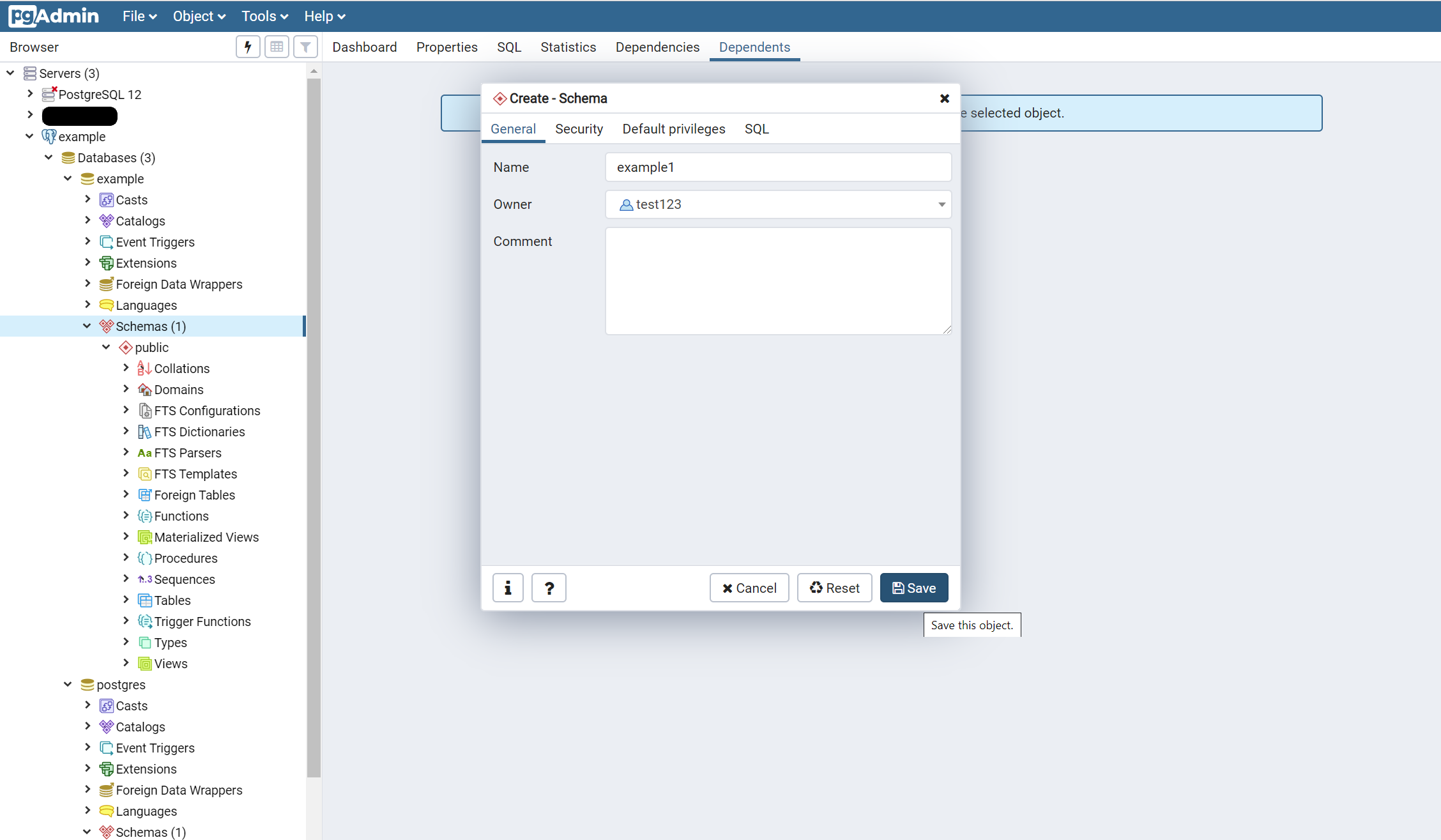Click the Extensions icon under example database
1441x840 pixels.
[x=107, y=263]
